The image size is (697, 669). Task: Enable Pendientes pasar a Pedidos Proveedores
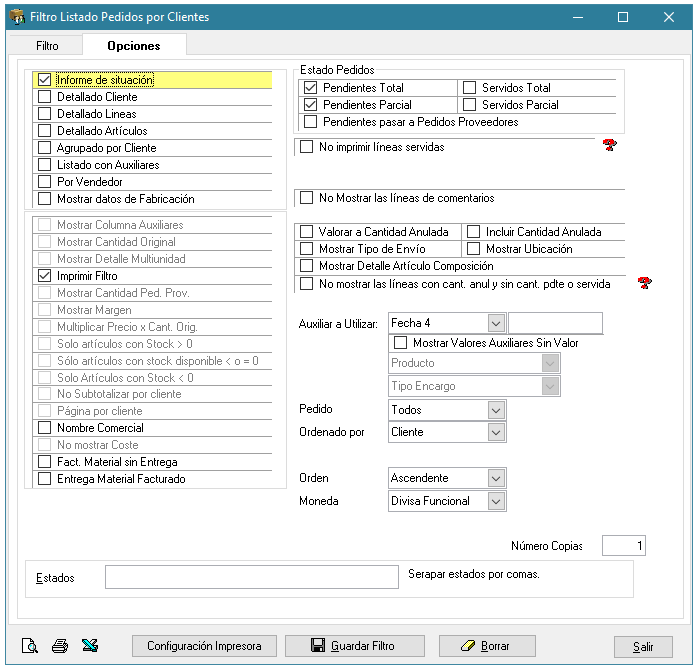click(310, 122)
